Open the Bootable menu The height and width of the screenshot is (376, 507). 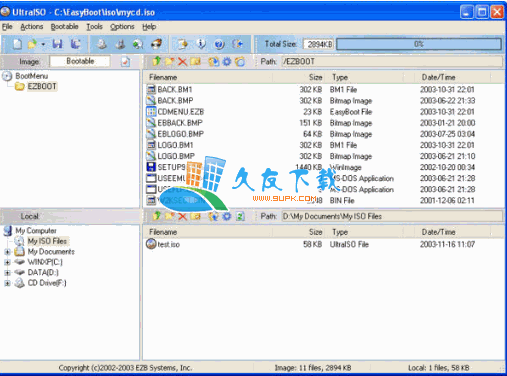64,27
